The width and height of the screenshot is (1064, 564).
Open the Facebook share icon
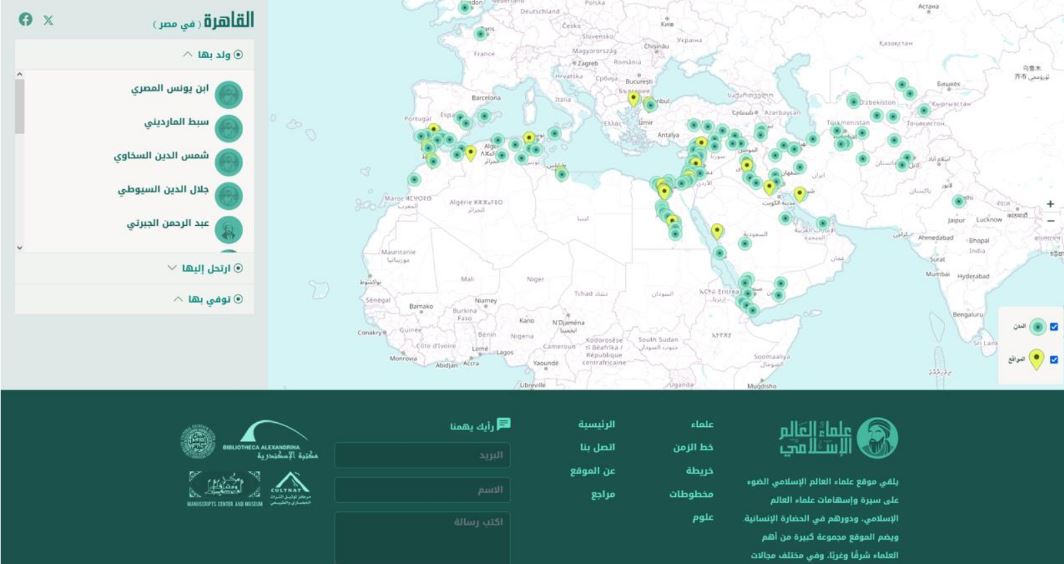26,19
